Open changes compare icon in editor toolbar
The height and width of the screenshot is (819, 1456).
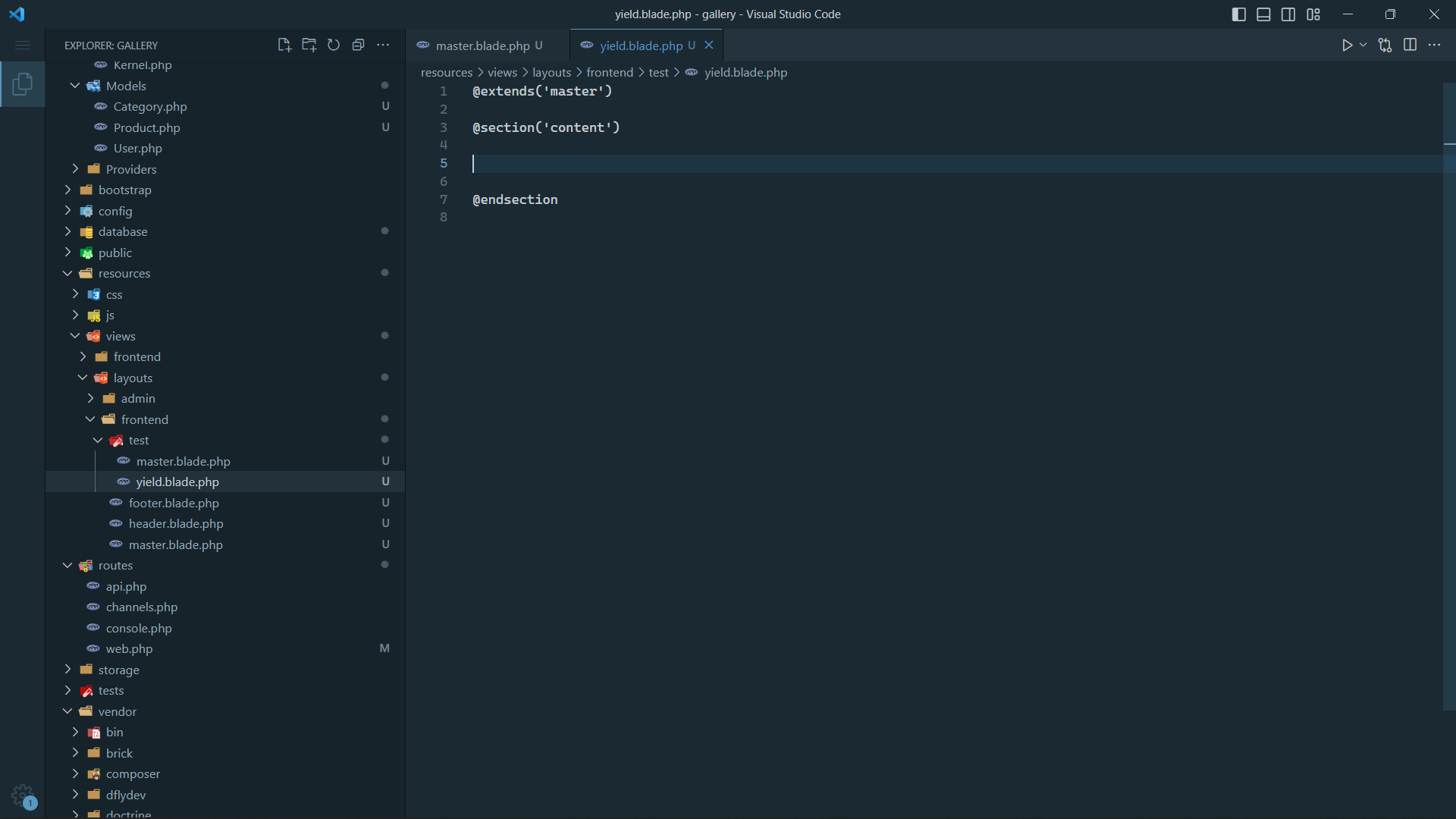[1385, 45]
